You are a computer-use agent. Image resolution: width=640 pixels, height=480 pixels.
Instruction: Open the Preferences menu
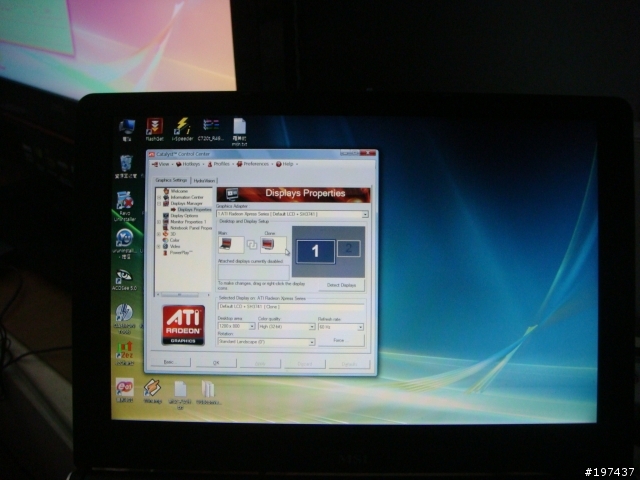pyautogui.click(x=254, y=164)
